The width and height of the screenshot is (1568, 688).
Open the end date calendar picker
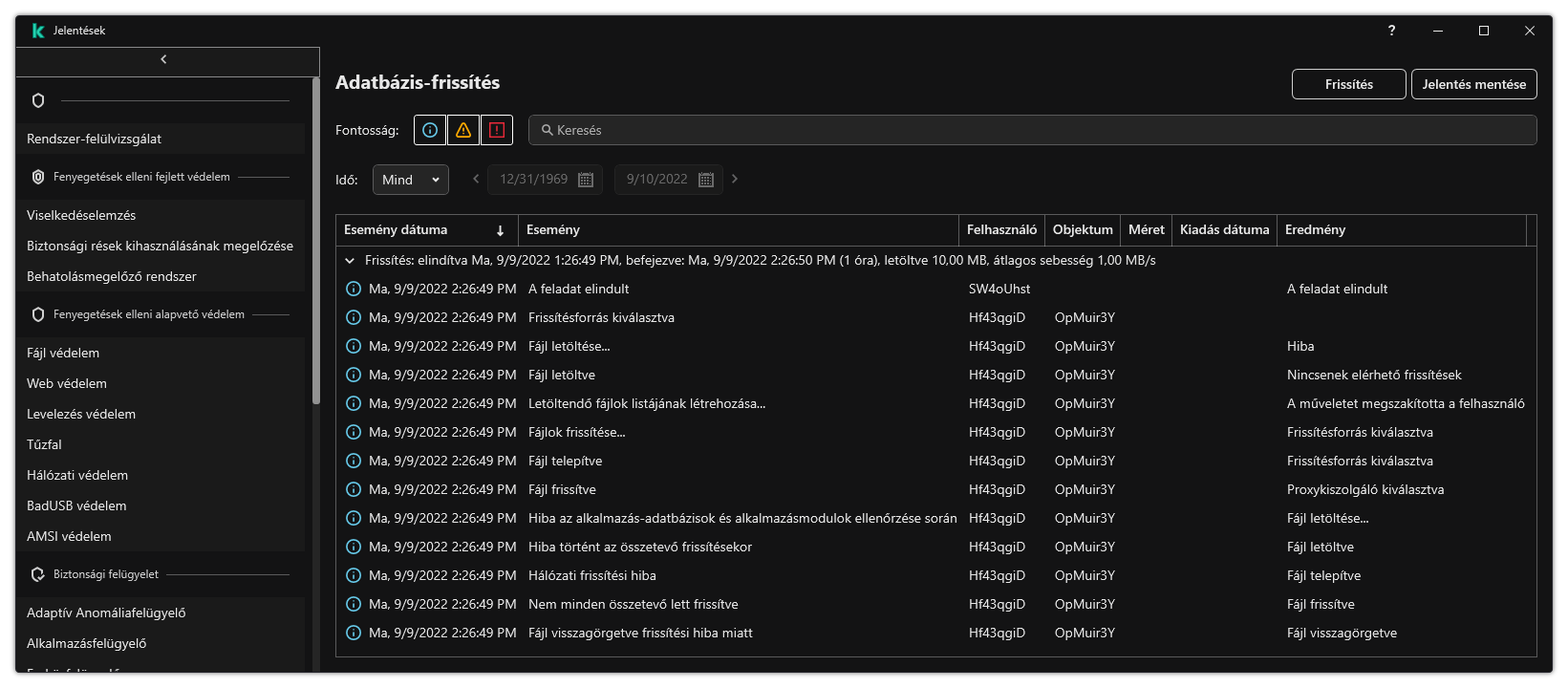tap(706, 180)
